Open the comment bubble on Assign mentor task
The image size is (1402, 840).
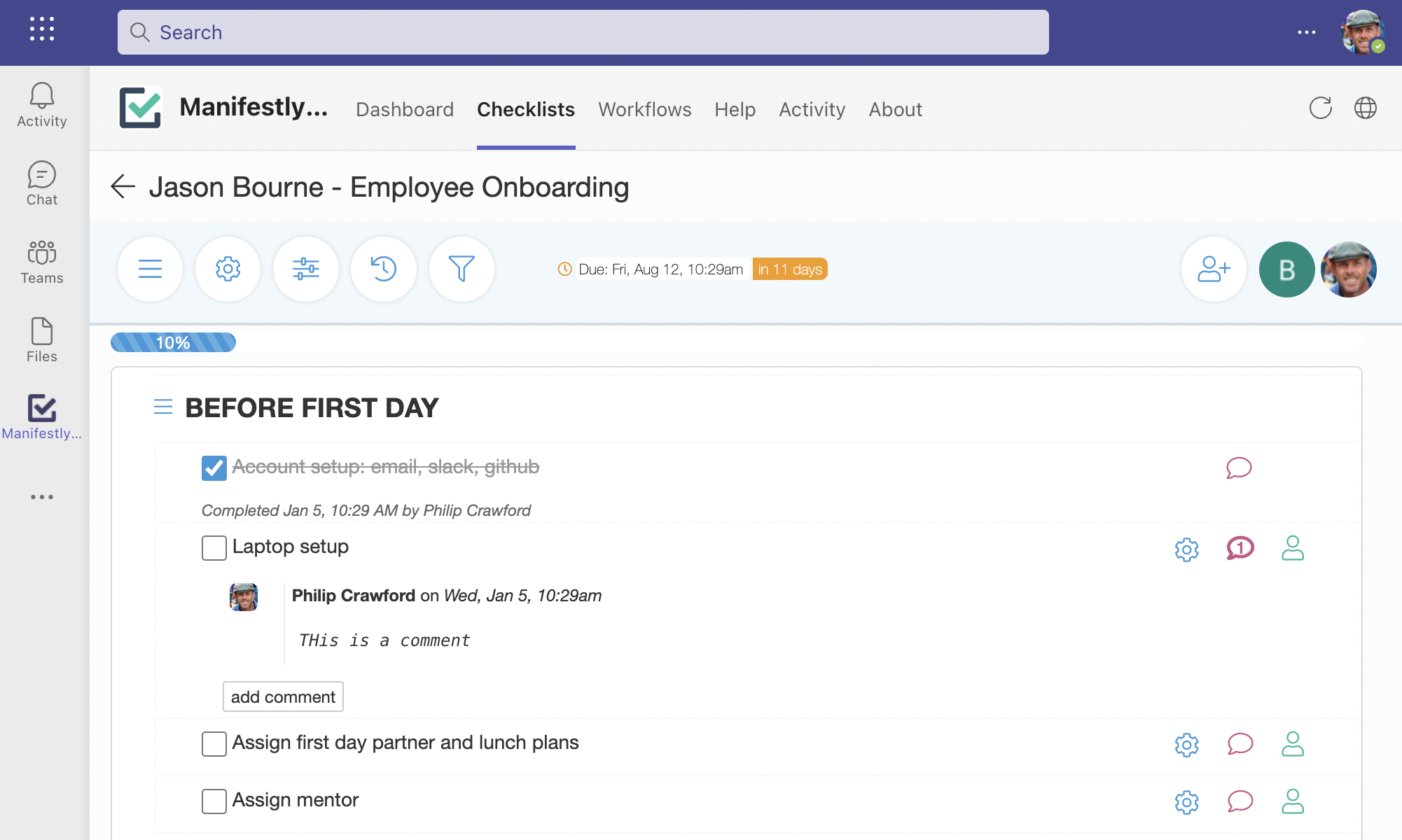tap(1240, 802)
